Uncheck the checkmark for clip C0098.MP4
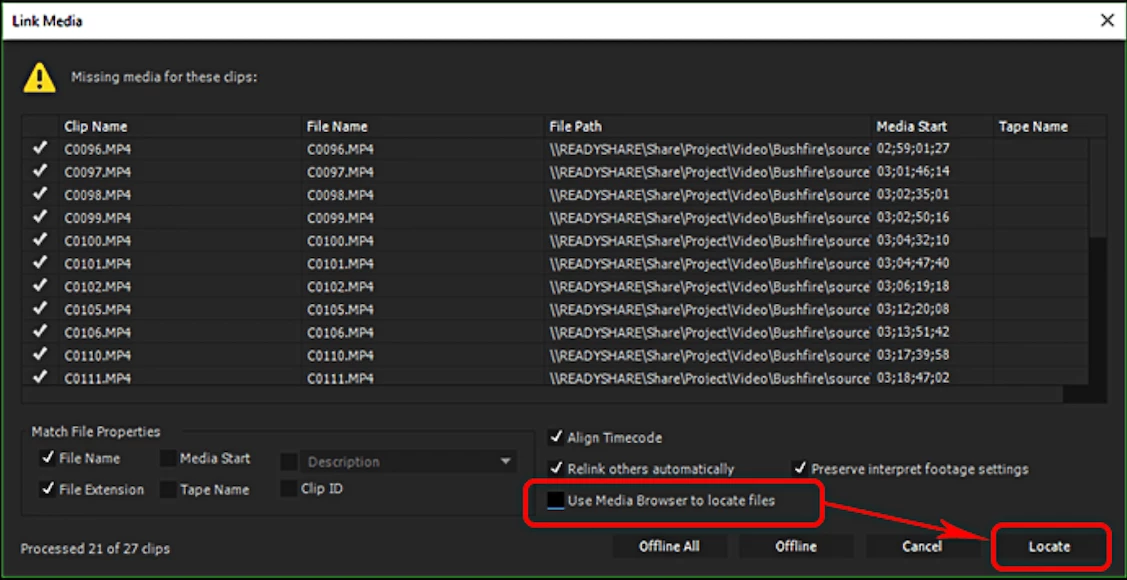 [x=40, y=194]
